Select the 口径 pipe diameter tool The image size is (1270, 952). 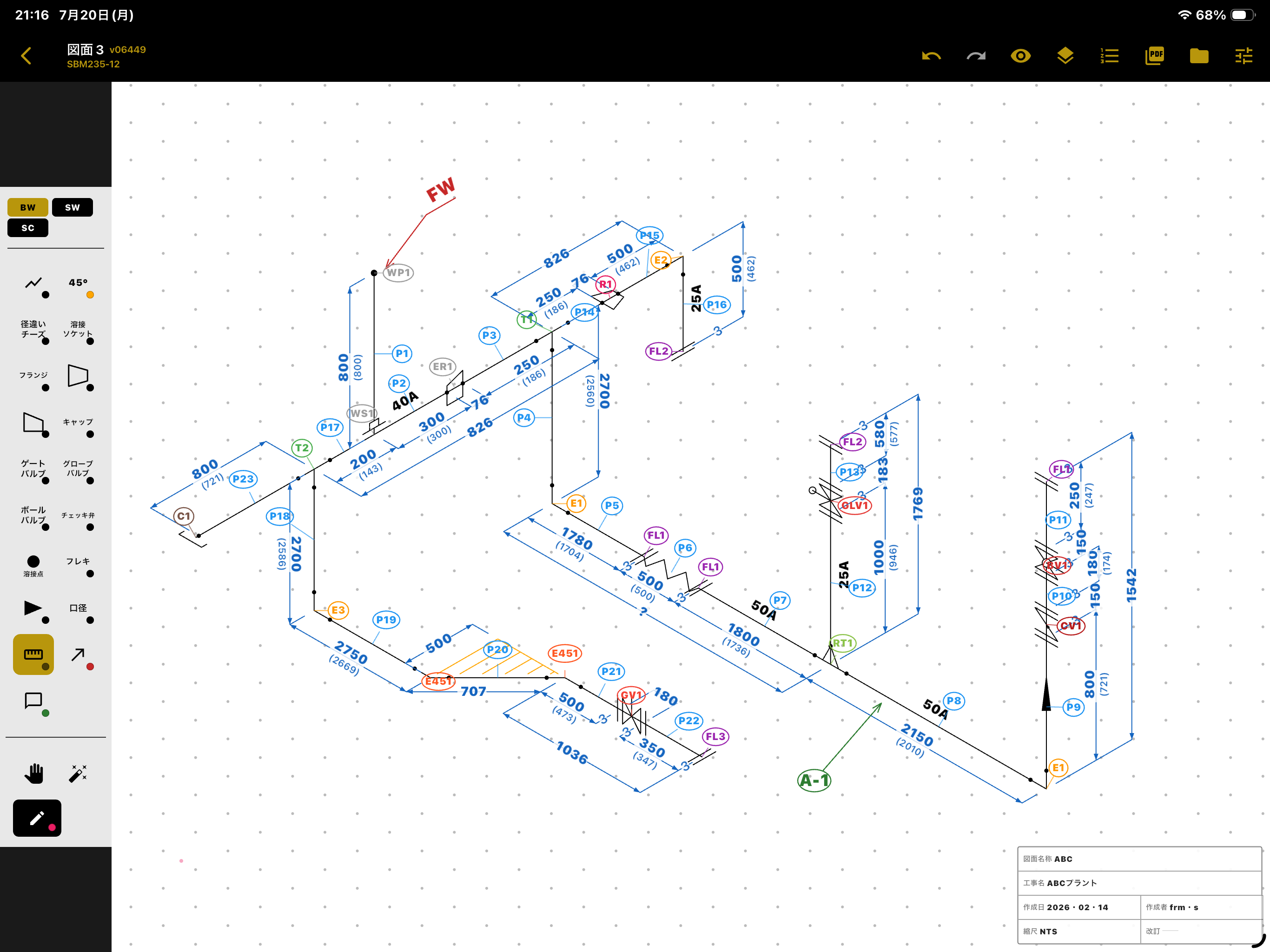[x=78, y=608]
